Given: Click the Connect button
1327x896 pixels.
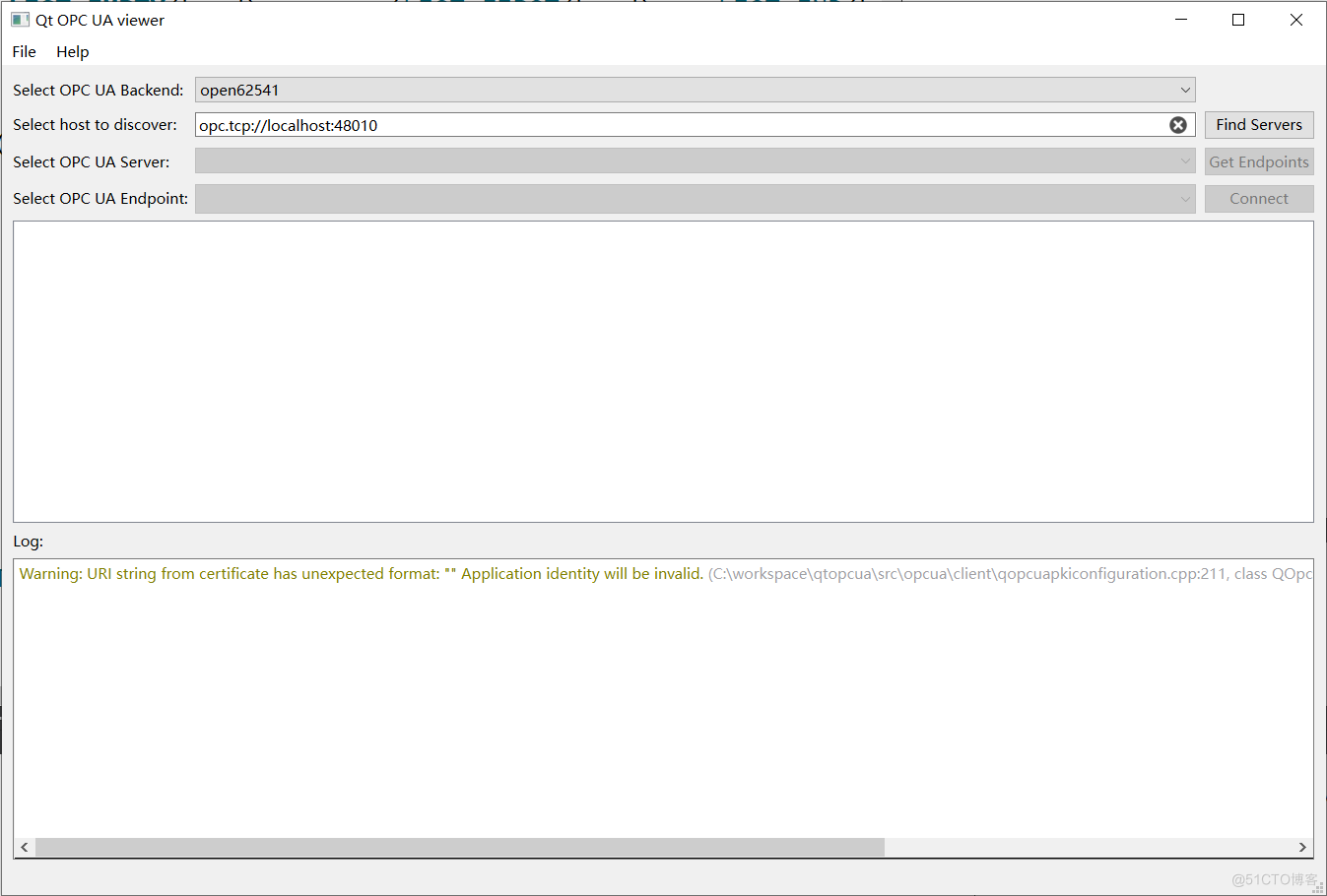Looking at the screenshot, I should (x=1259, y=199).
